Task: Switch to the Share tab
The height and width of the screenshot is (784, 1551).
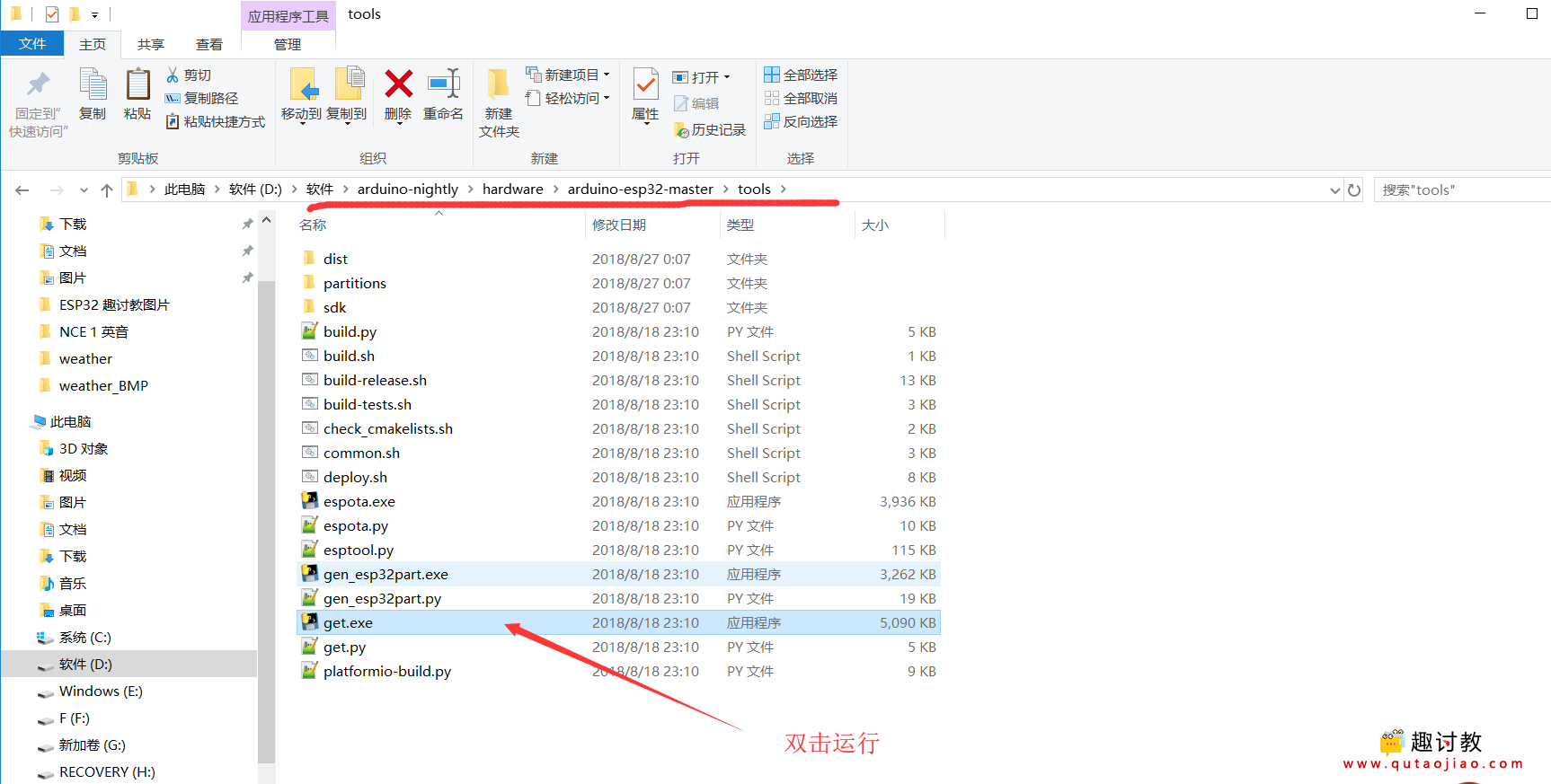Action: pyautogui.click(x=151, y=44)
